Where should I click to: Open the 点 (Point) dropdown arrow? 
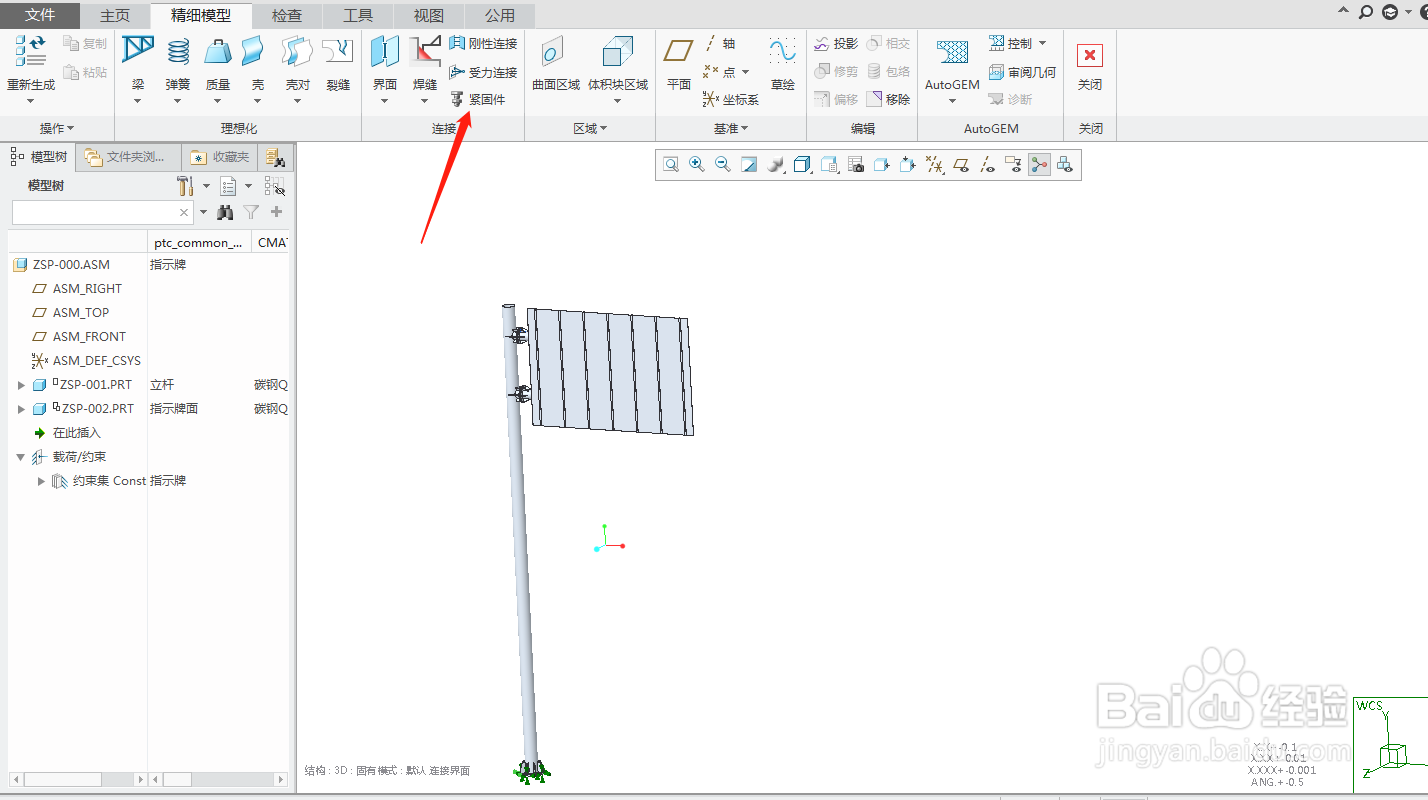pyautogui.click(x=745, y=72)
